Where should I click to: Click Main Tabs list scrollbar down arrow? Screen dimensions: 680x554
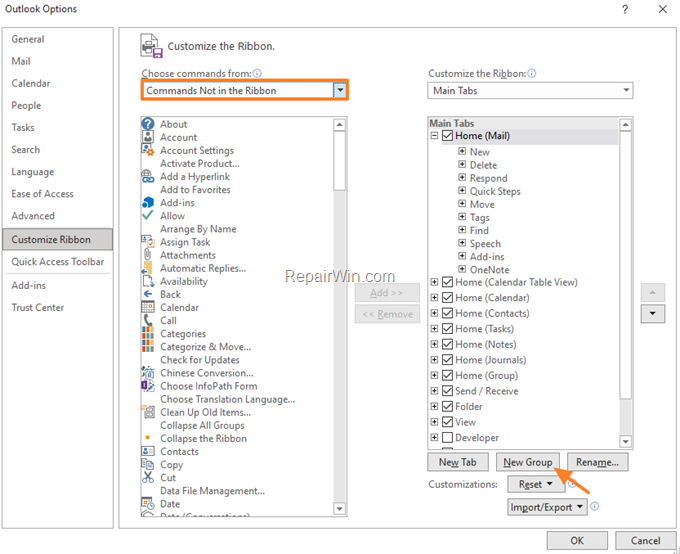coord(625,442)
